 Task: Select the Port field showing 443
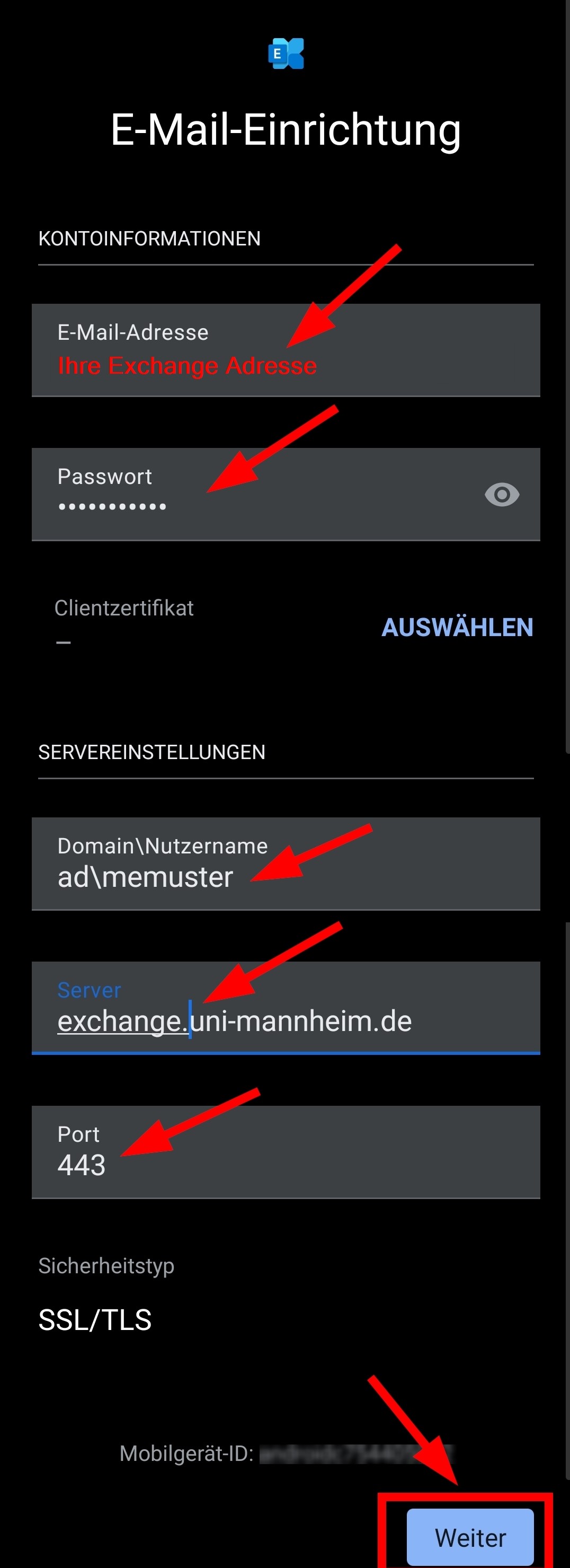coord(286,1152)
